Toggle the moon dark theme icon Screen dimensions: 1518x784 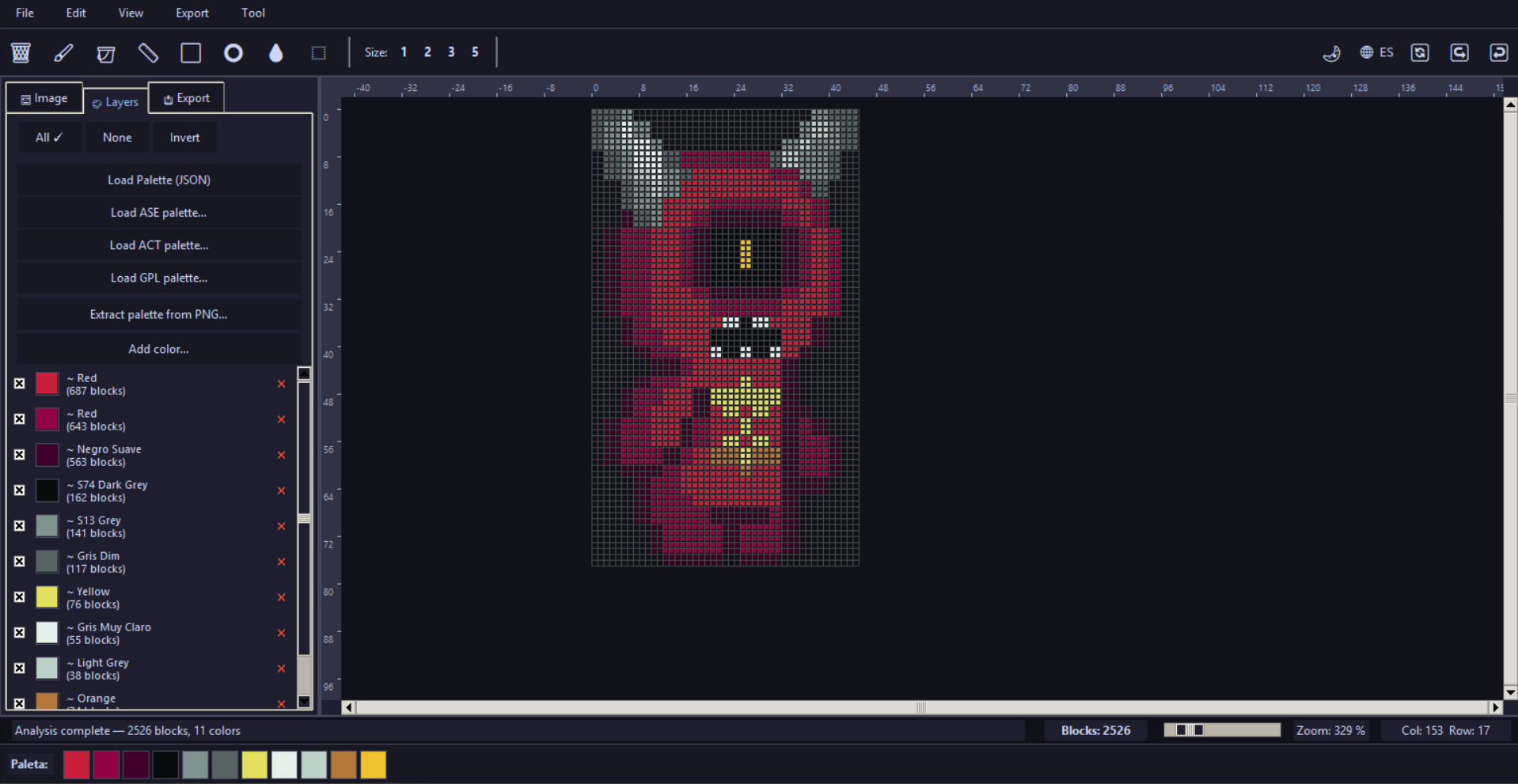1332,52
